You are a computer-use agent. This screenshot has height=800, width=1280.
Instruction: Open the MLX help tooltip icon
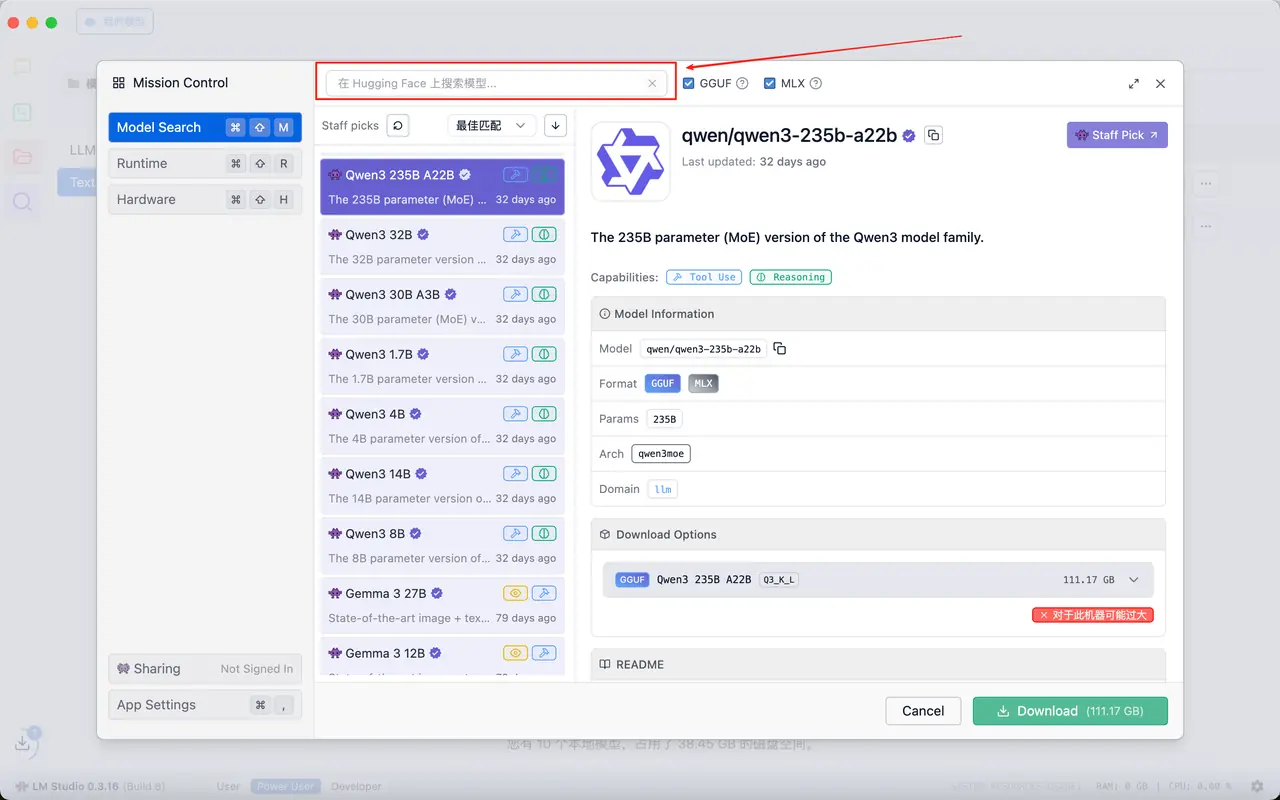coord(816,84)
